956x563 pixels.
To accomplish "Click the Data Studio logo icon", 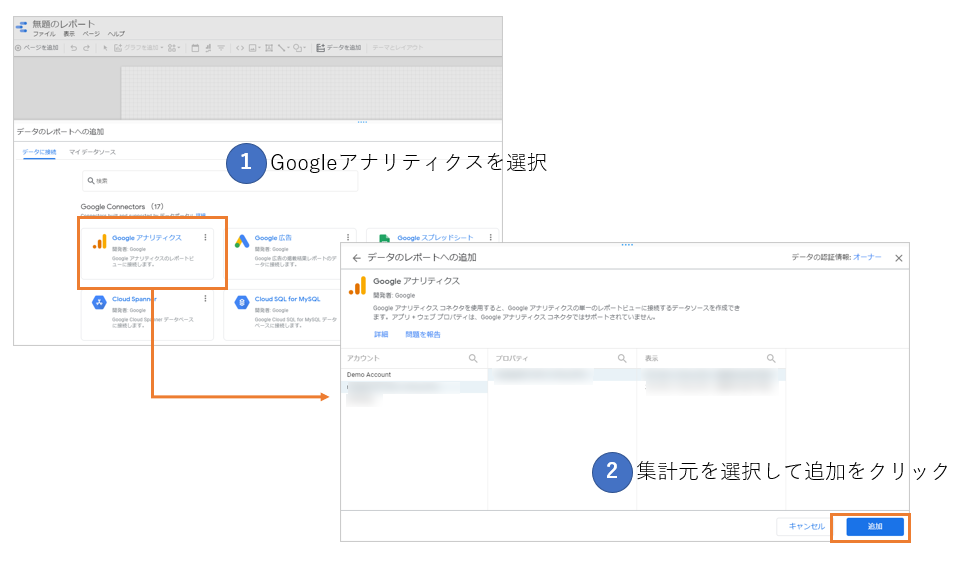I will [x=22, y=27].
